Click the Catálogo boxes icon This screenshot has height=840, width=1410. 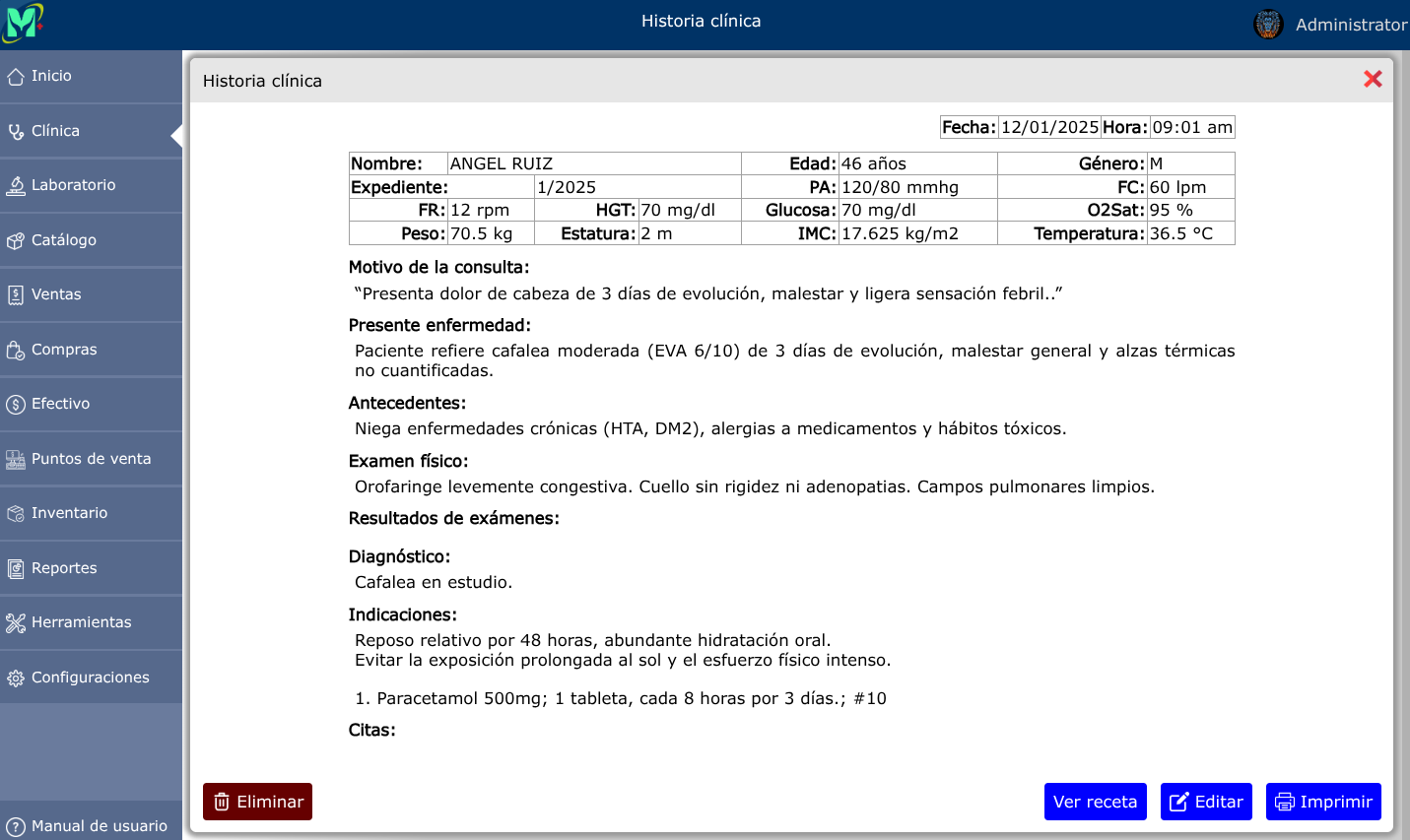point(16,240)
